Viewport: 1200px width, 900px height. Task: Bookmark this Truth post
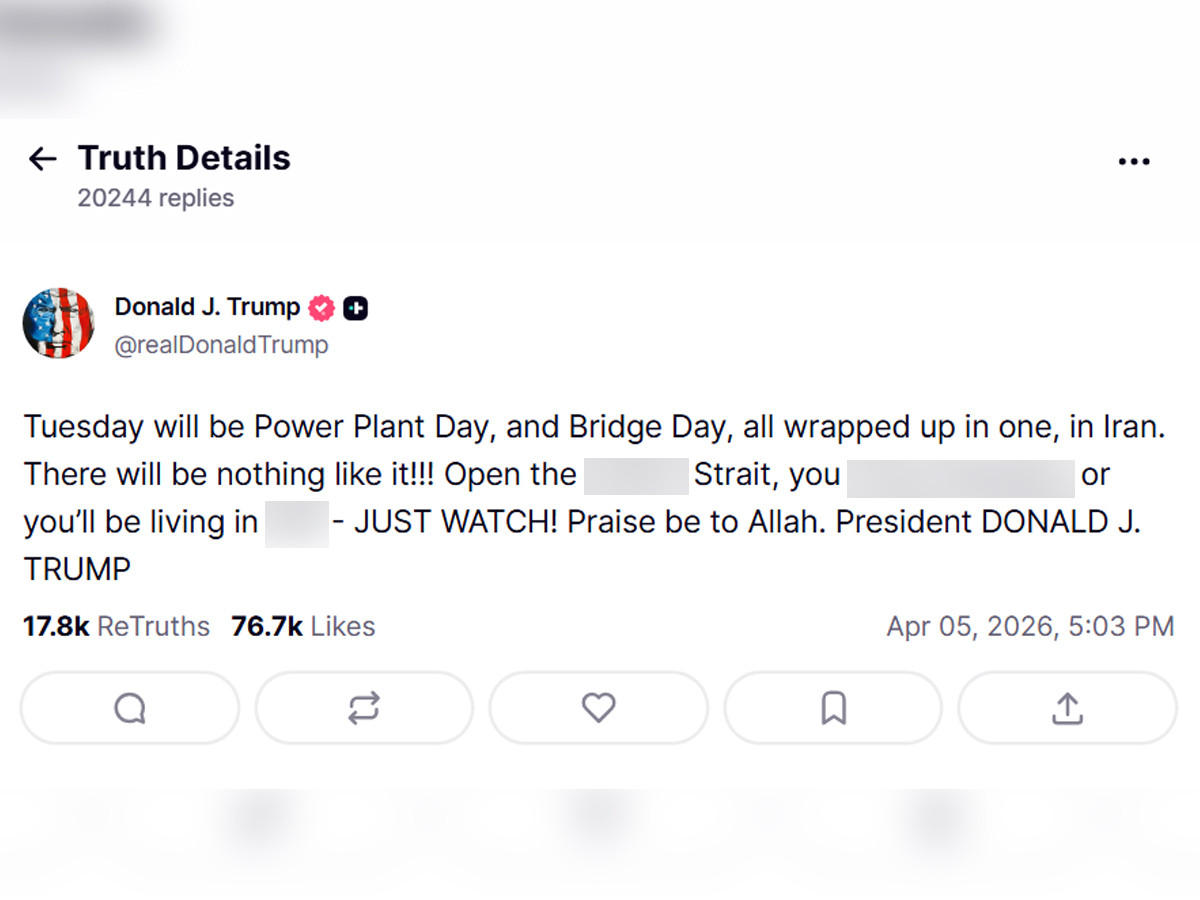coord(833,708)
